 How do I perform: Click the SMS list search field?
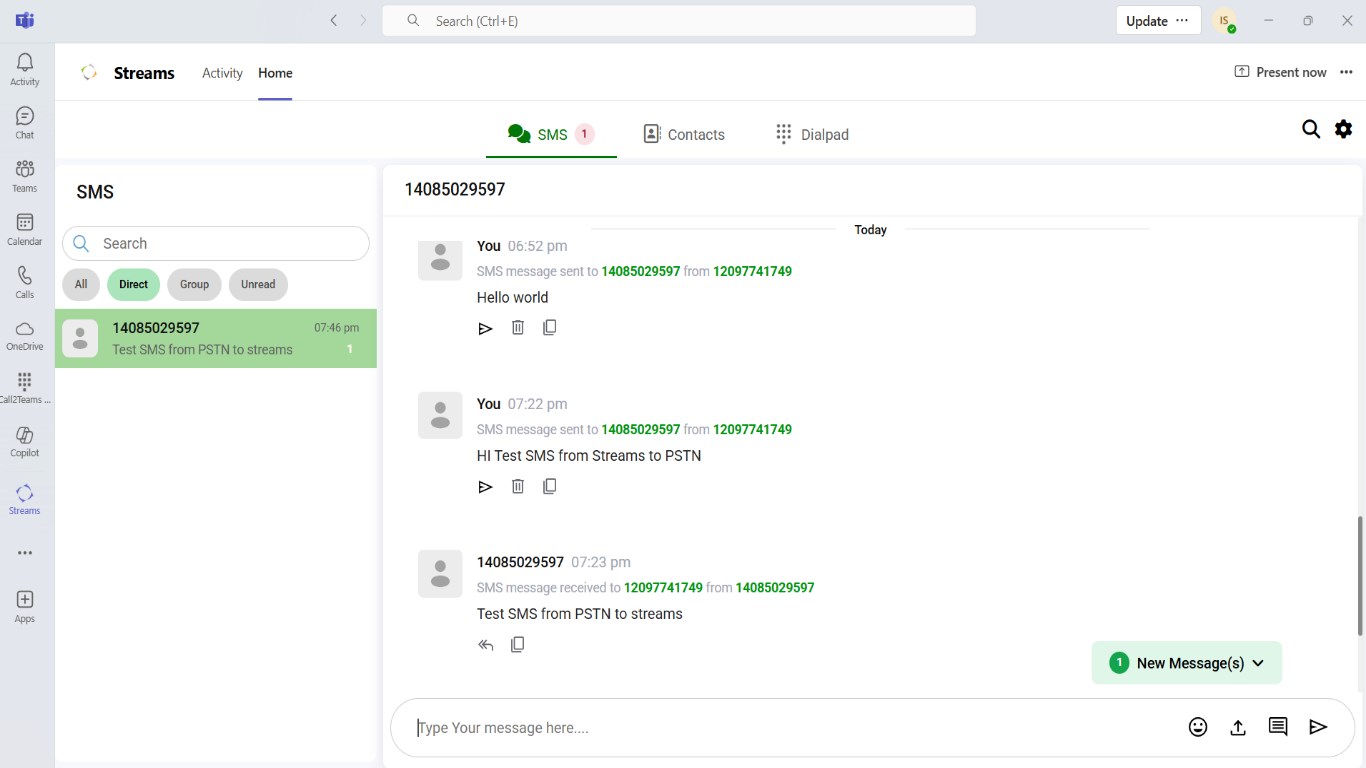216,243
